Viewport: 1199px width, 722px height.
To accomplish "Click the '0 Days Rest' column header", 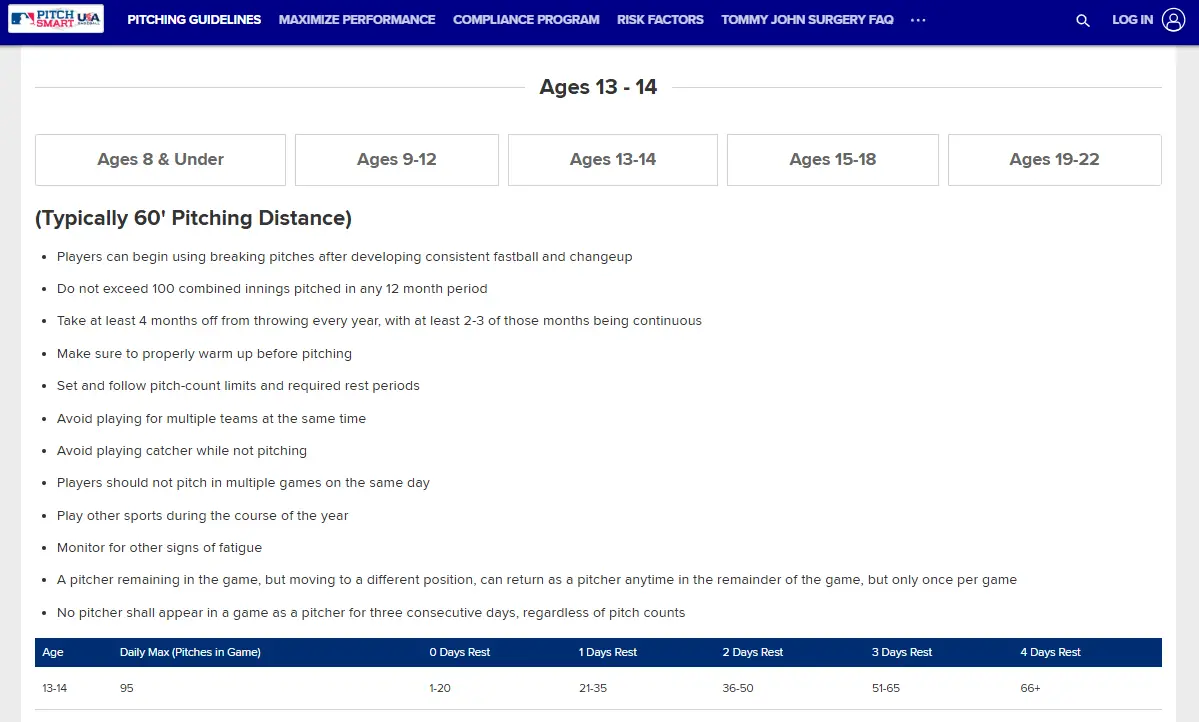I will [x=460, y=652].
